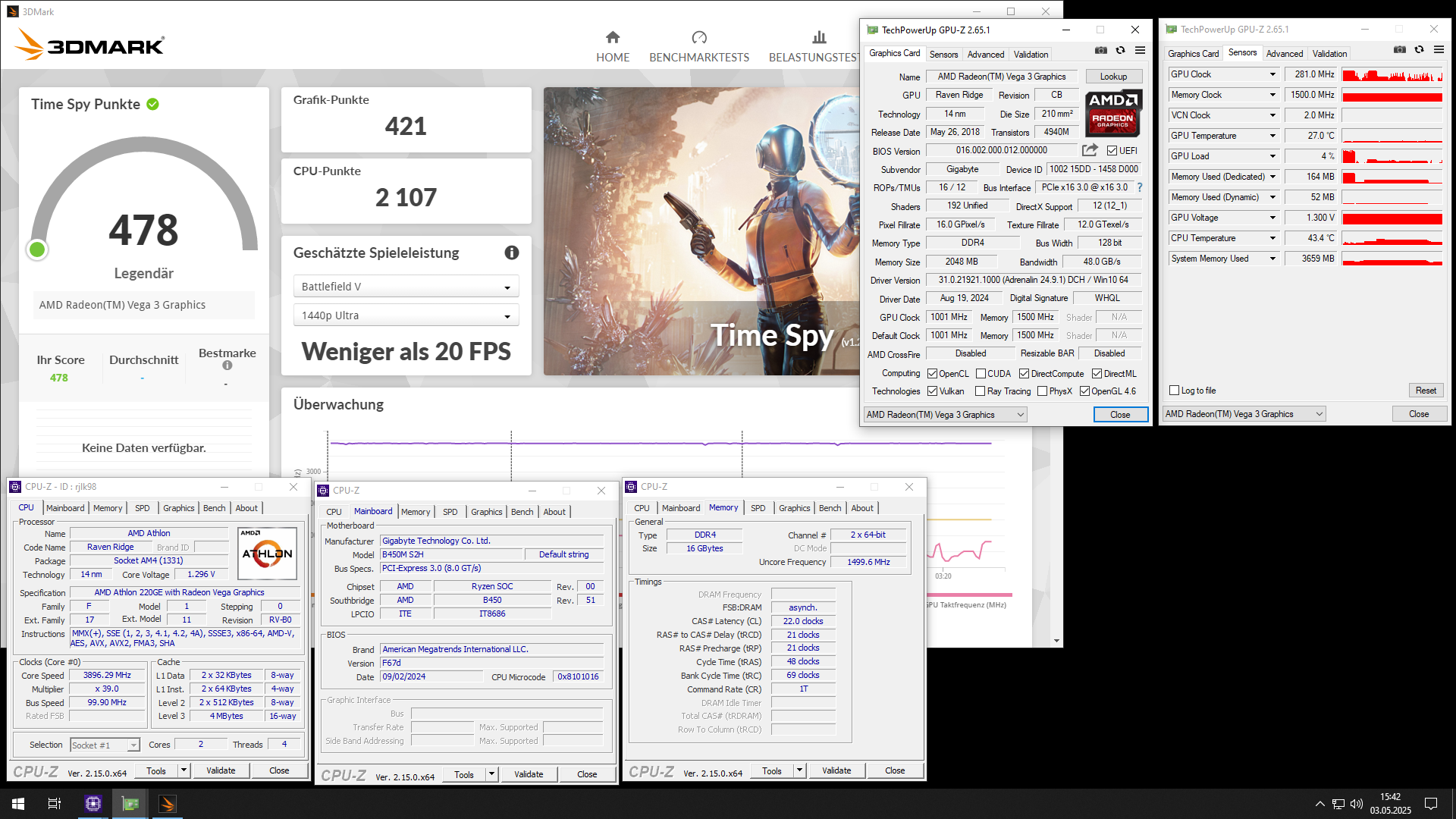The height and width of the screenshot is (819, 1456).
Task: Open SPD tab in CPU-Z Memory window
Action: [758, 508]
